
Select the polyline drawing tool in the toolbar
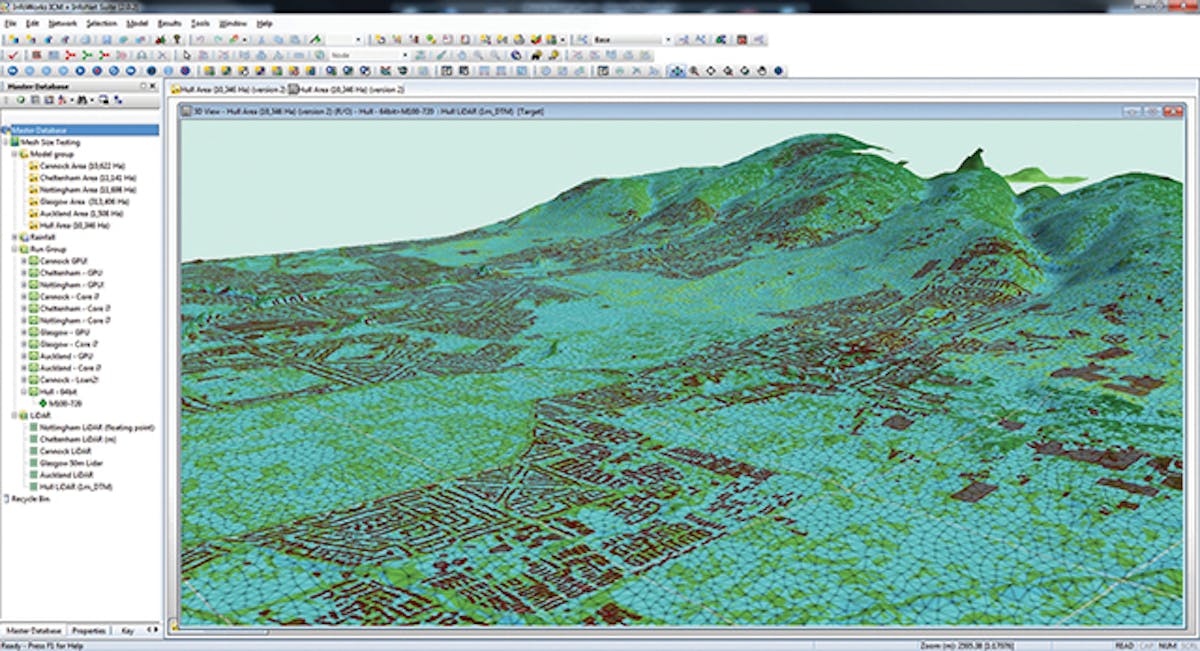click(x=440, y=53)
